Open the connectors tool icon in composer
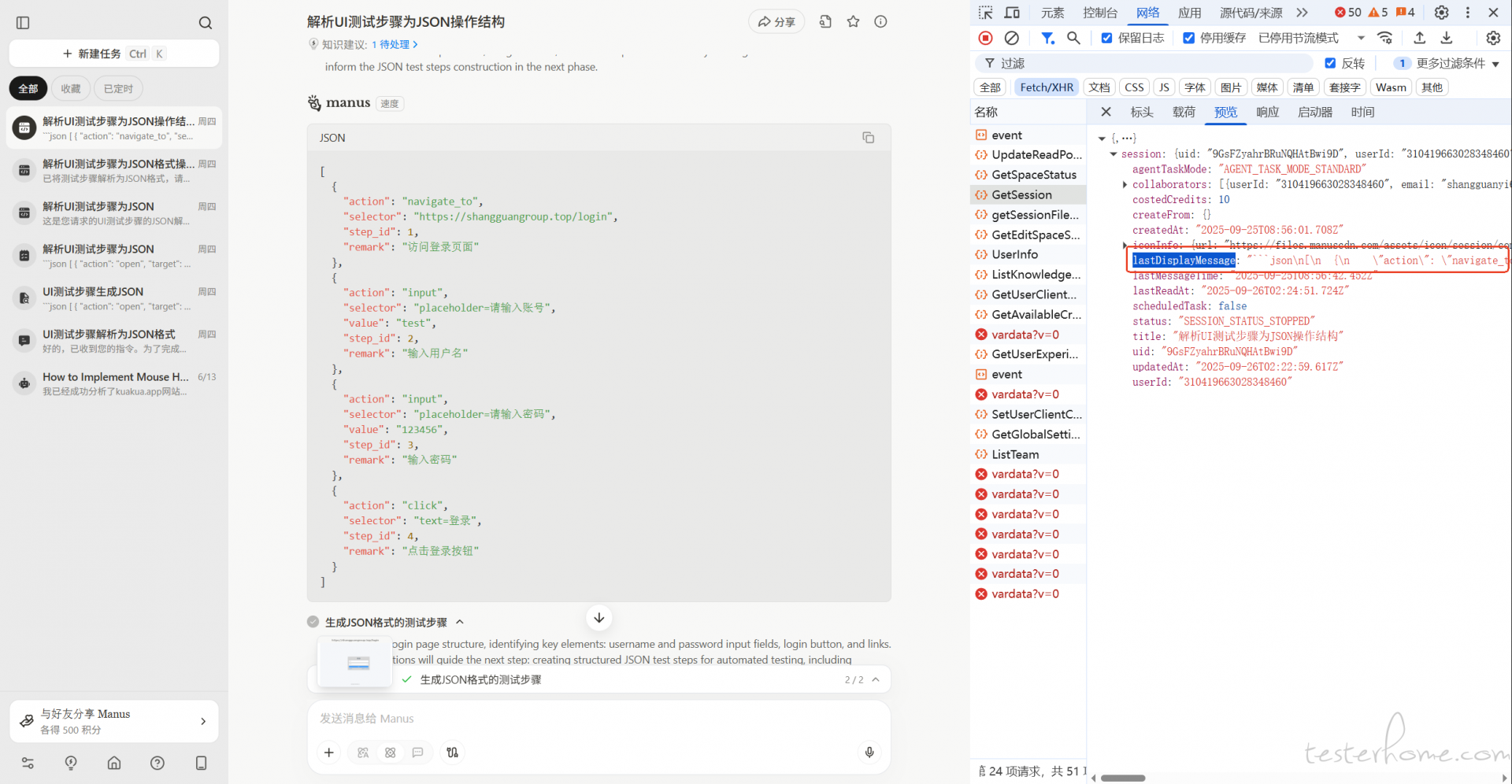Image resolution: width=1512 pixels, height=784 pixels. [452, 753]
